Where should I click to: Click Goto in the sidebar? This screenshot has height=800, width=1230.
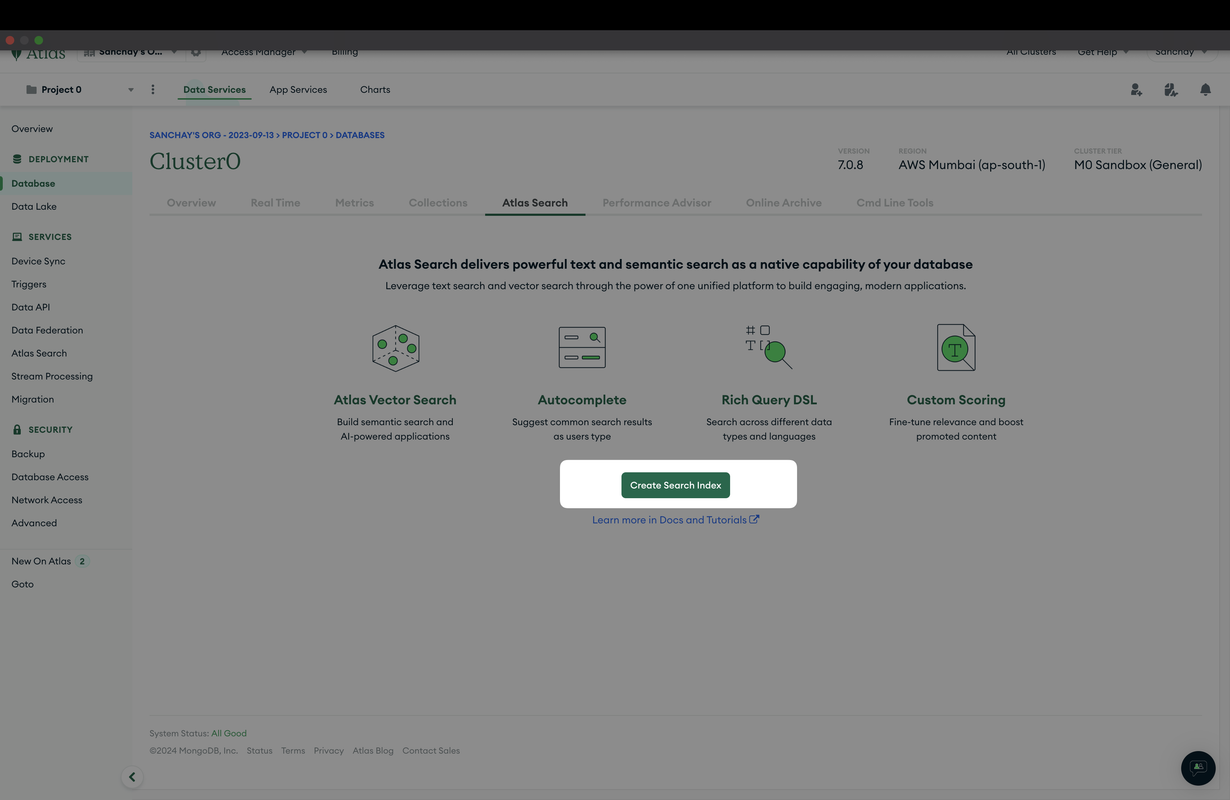click(22, 584)
